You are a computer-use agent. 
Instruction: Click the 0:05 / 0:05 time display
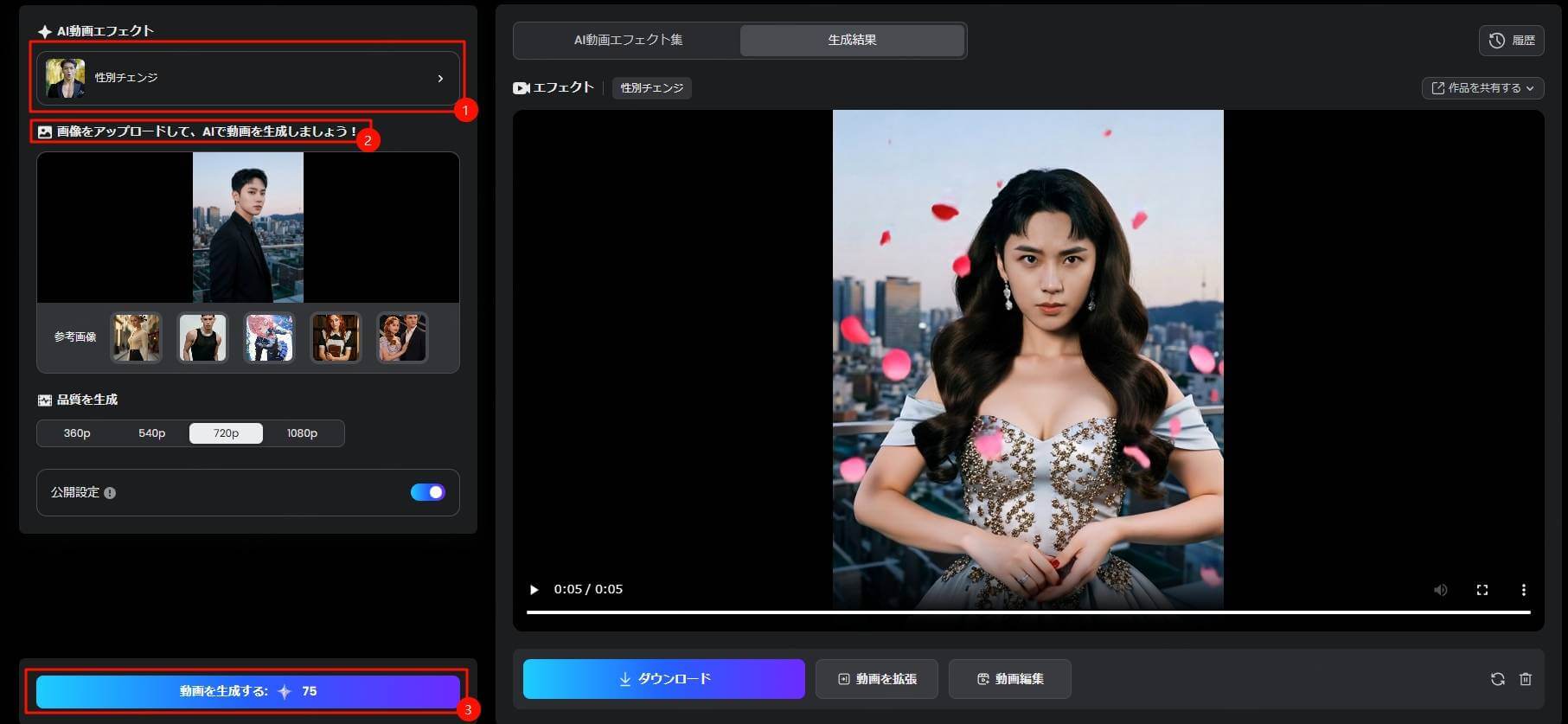588,589
